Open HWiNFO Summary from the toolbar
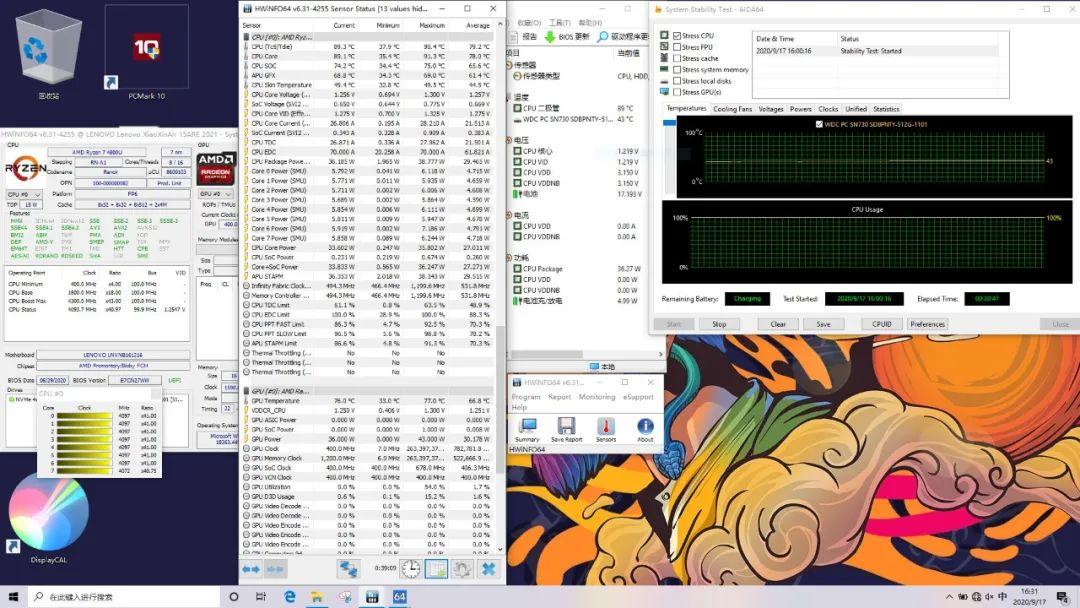Viewport: 1080px width, 608px height. pyautogui.click(x=526, y=429)
